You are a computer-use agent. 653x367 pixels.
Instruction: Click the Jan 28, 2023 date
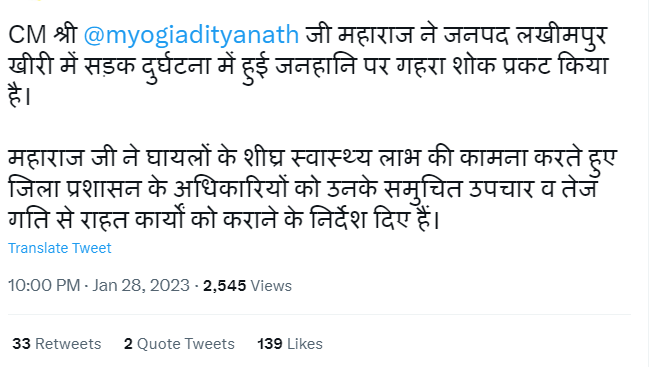[x=141, y=286]
